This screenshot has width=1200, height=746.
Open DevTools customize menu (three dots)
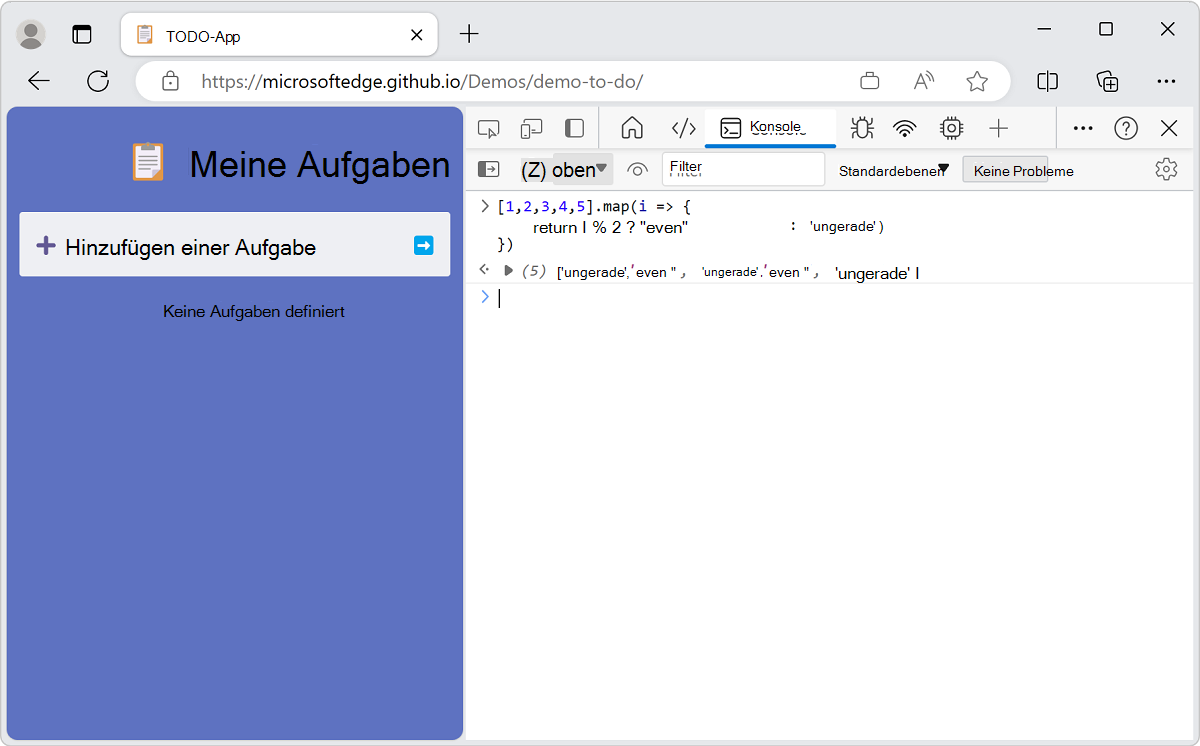(1083, 128)
